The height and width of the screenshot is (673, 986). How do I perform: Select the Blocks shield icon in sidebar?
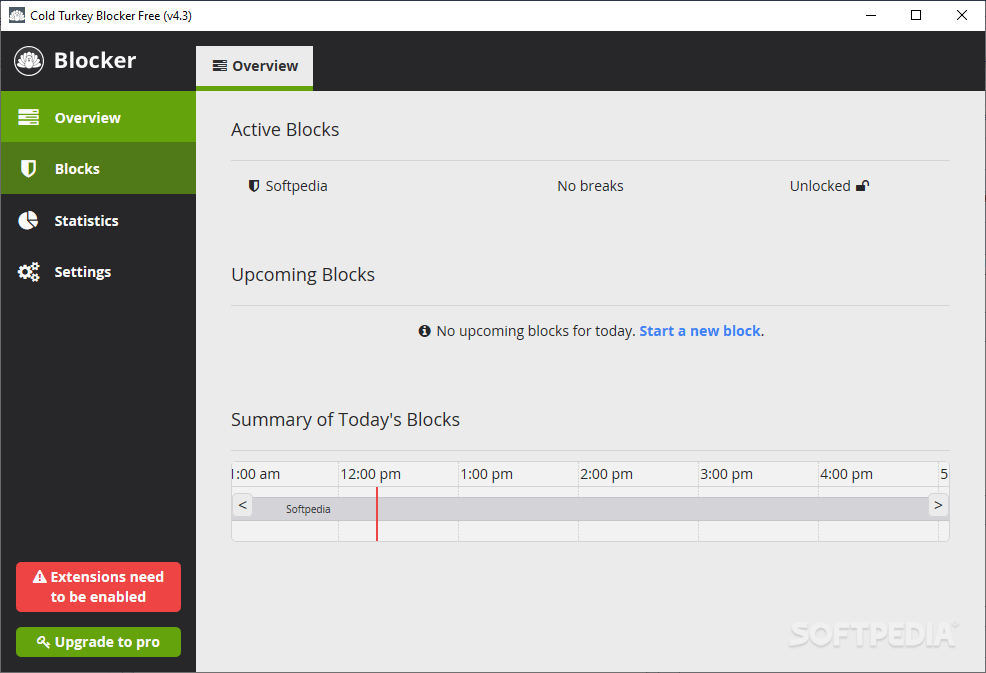click(x=28, y=168)
